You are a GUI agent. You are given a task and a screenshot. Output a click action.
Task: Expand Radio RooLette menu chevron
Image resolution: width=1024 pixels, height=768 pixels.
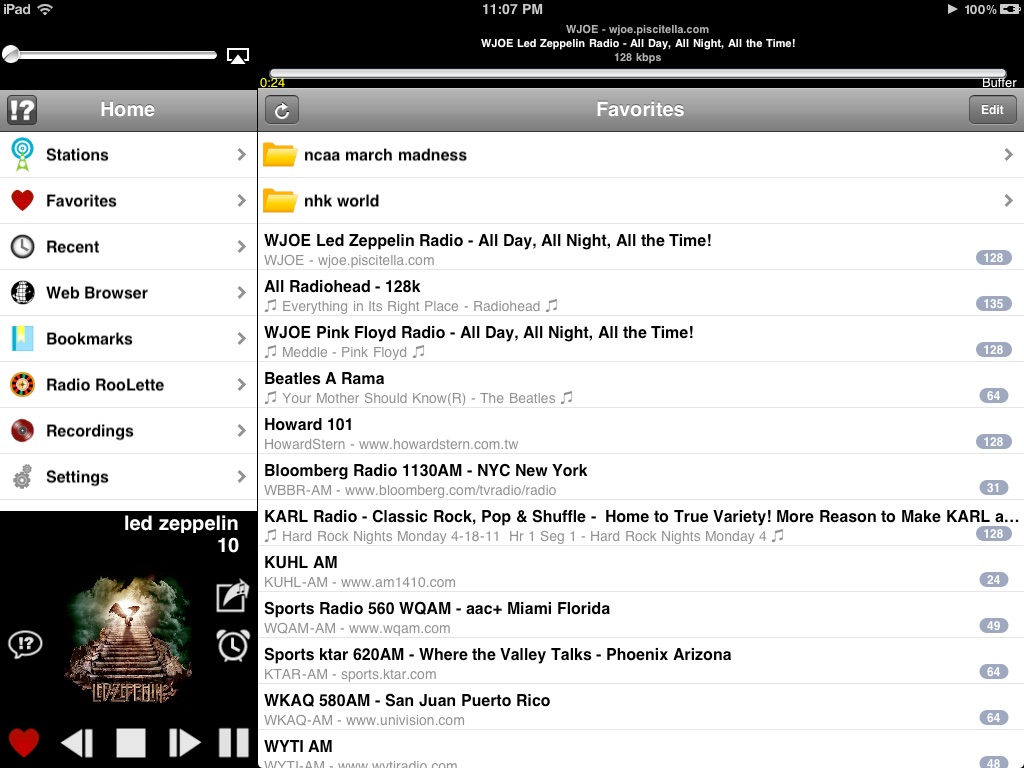tap(242, 385)
